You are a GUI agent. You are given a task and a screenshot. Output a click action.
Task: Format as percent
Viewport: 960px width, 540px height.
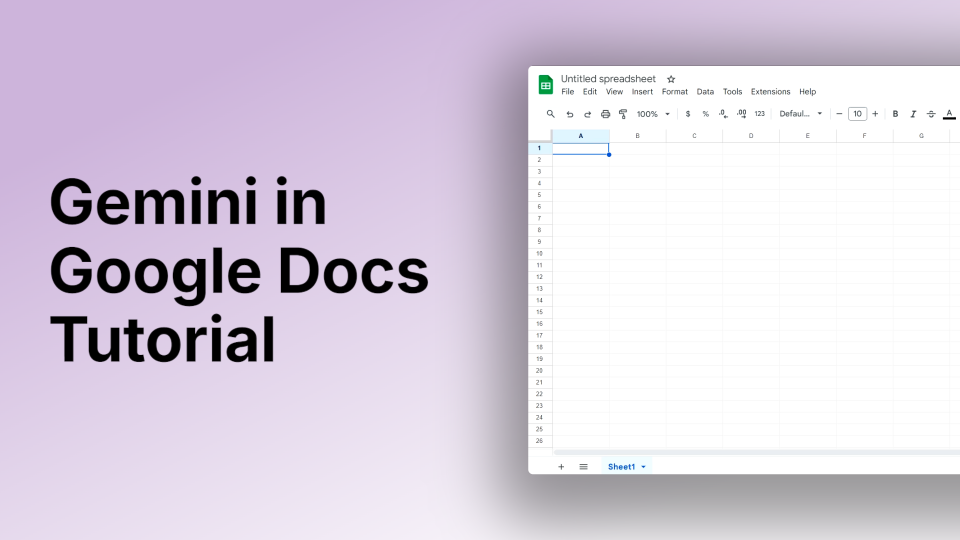pyautogui.click(x=705, y=114)
